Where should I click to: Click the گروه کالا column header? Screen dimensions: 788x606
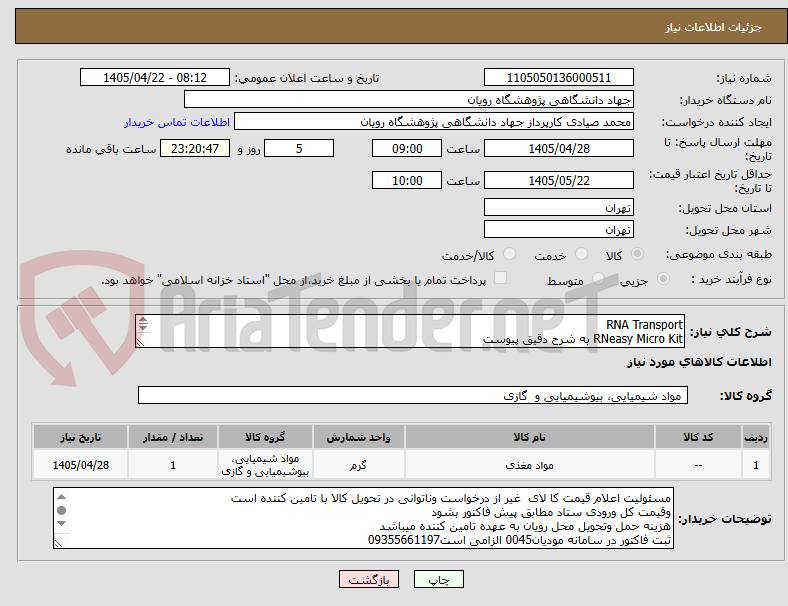click(265, 437)
